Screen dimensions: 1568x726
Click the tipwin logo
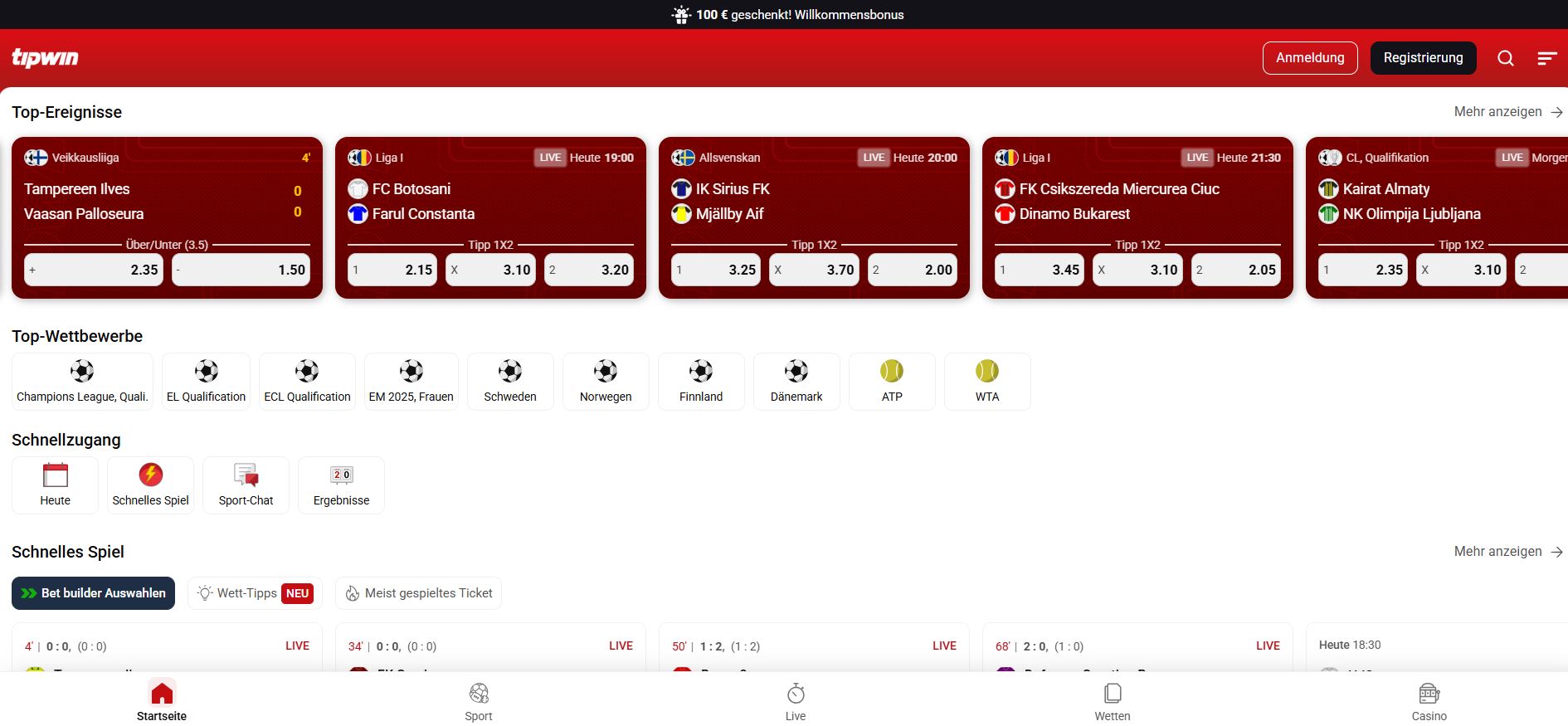coord(46,57)
